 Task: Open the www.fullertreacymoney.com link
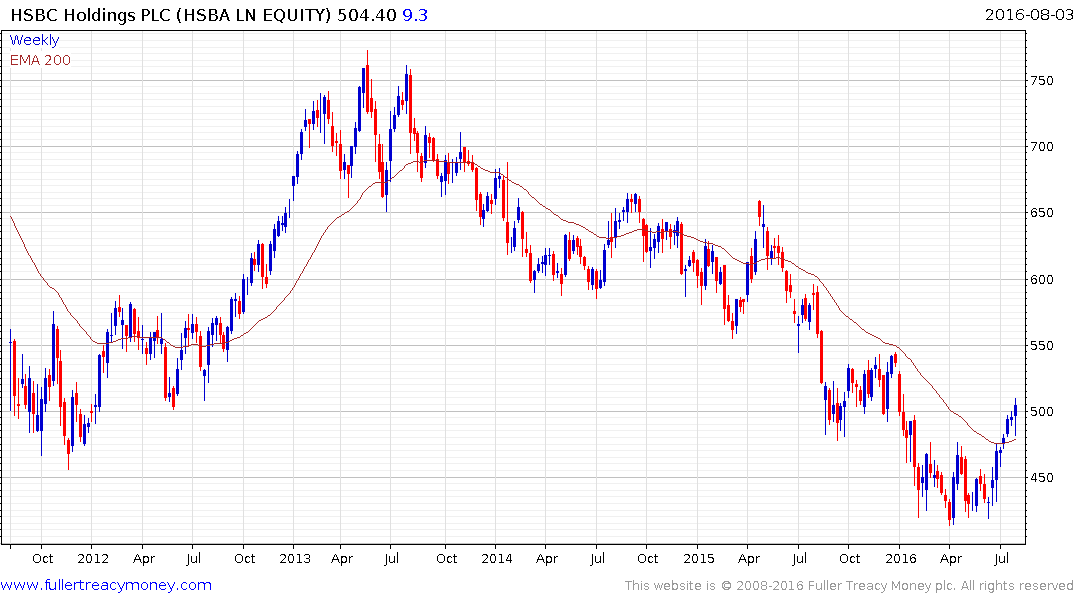coord(106,585)
